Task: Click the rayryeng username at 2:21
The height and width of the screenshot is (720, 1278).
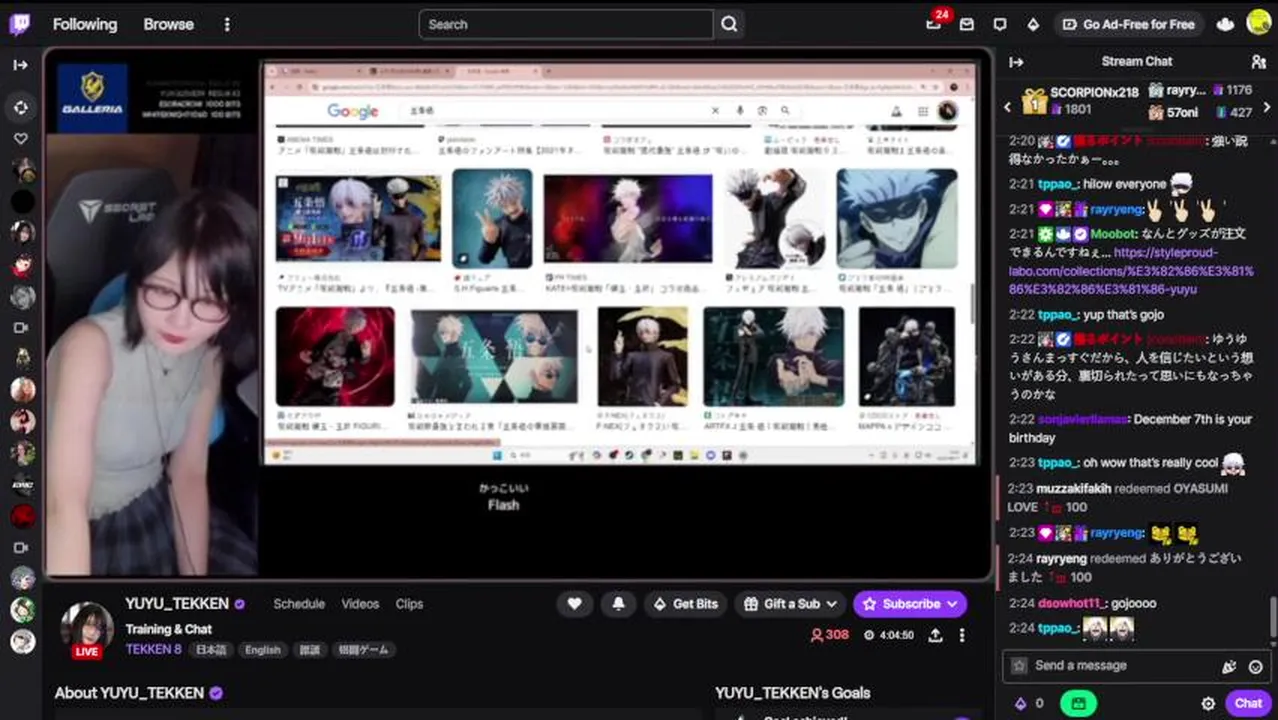Action: click(1117, 209)
